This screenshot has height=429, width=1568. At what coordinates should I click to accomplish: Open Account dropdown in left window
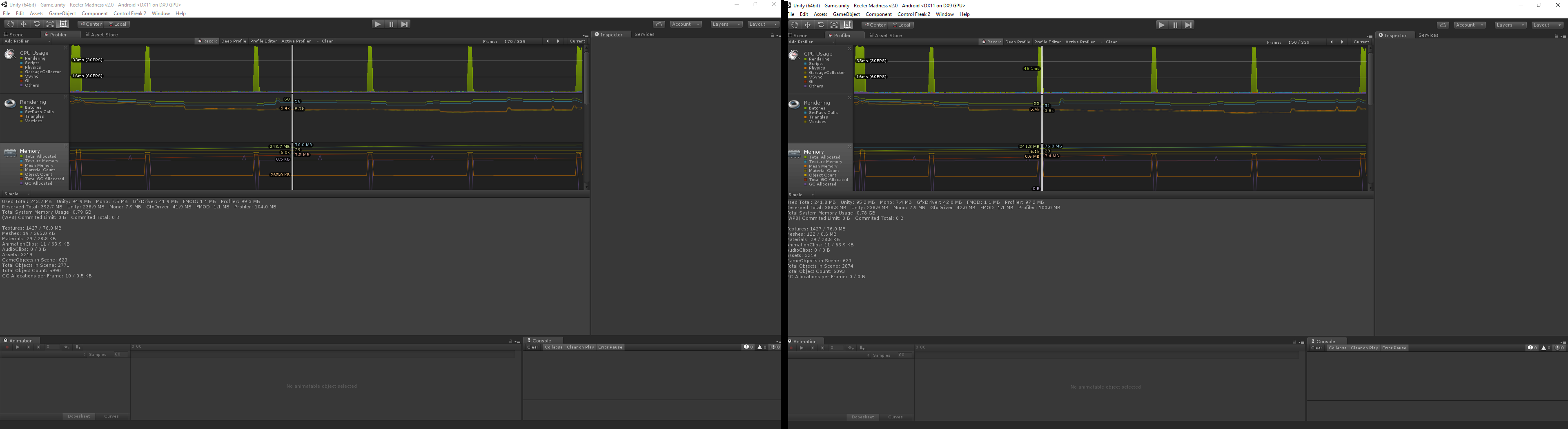pyautogui.click(x=686, y=25)
